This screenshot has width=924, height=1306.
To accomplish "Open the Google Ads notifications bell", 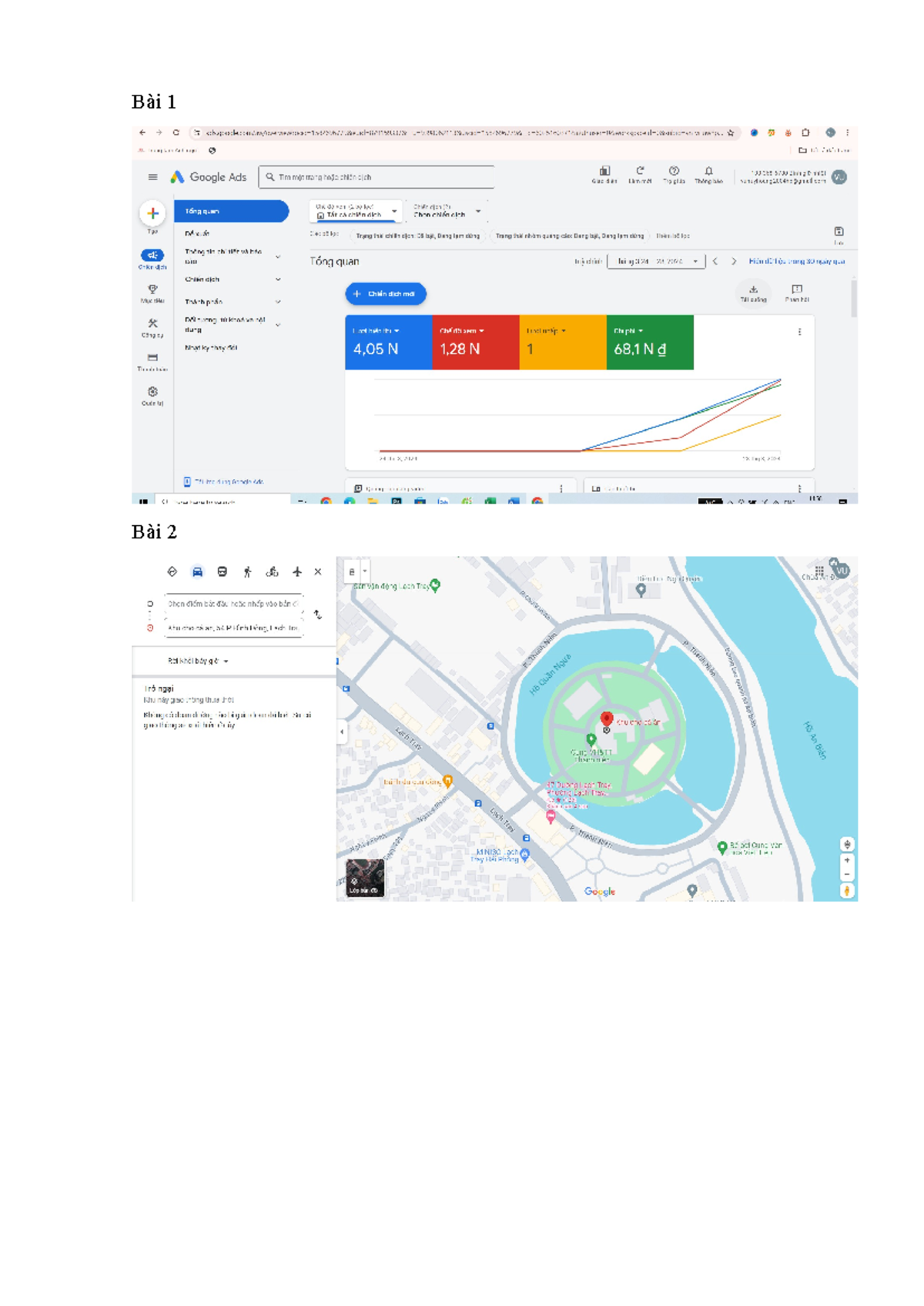I will coord(708,172).
